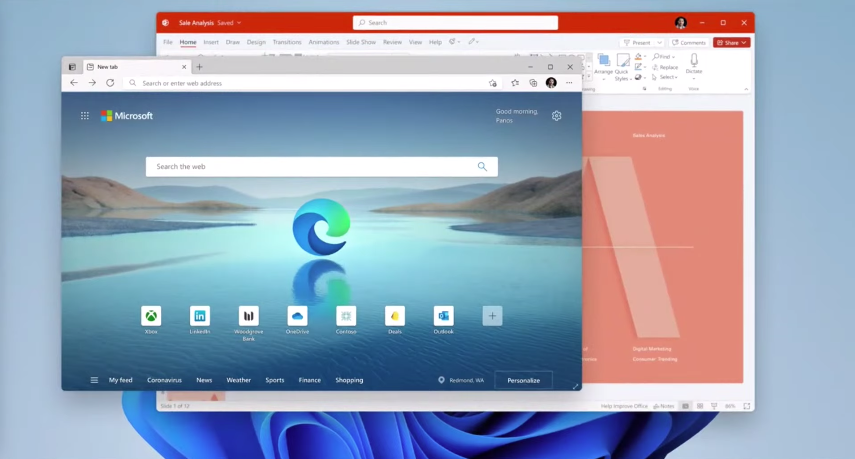Fit slide to window in PowerPoint
This screenshot has height=459, width=855.
coord(746,406)
